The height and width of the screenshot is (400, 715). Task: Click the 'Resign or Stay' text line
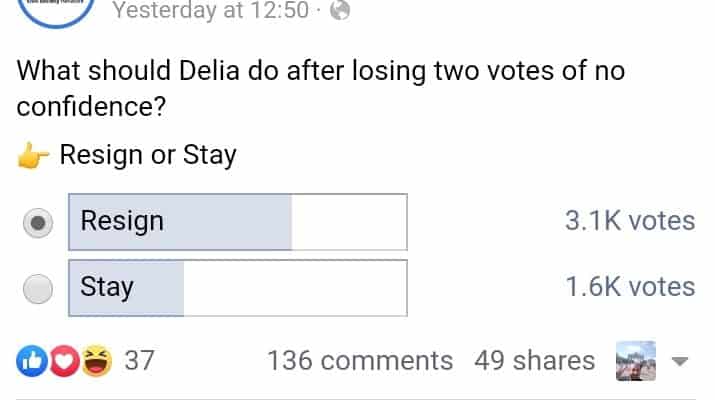click(x=148, y=156)
